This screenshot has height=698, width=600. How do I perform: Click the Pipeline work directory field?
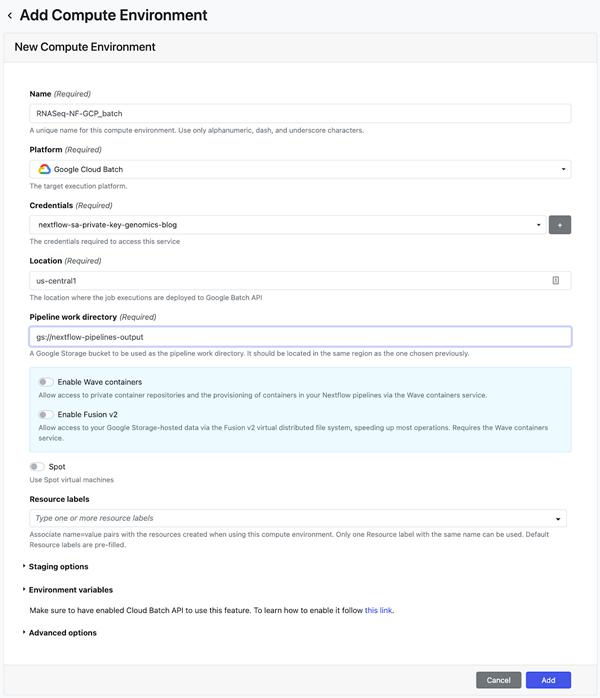pos(300,337)
